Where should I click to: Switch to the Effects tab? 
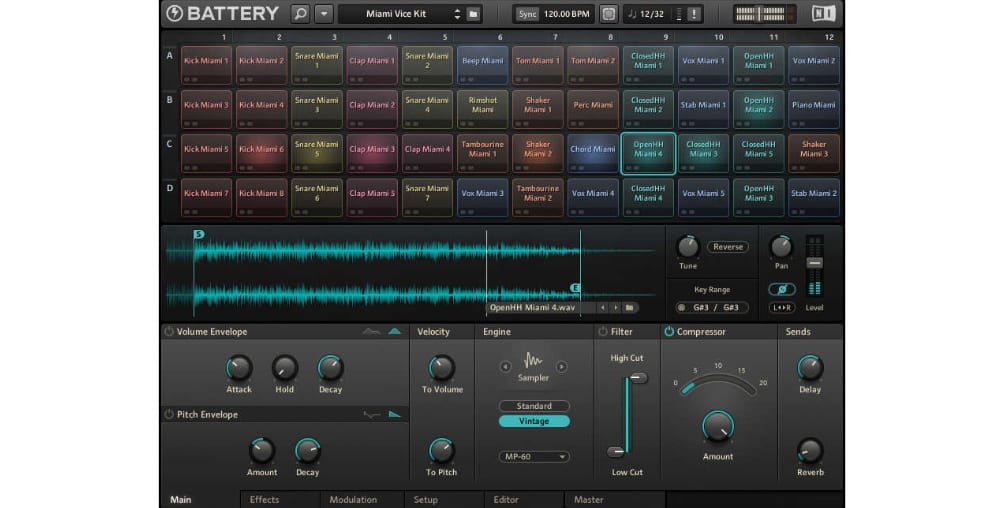(x=264, y=500)
